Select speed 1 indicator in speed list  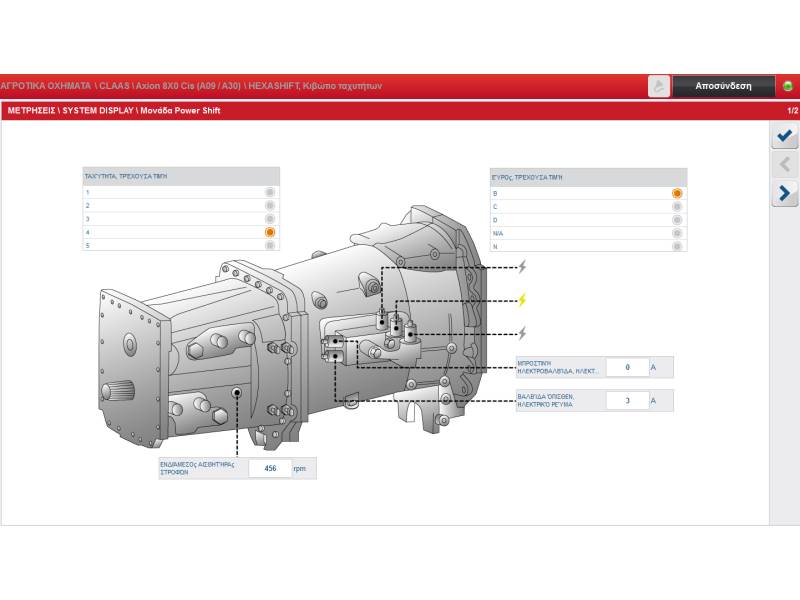270,192
